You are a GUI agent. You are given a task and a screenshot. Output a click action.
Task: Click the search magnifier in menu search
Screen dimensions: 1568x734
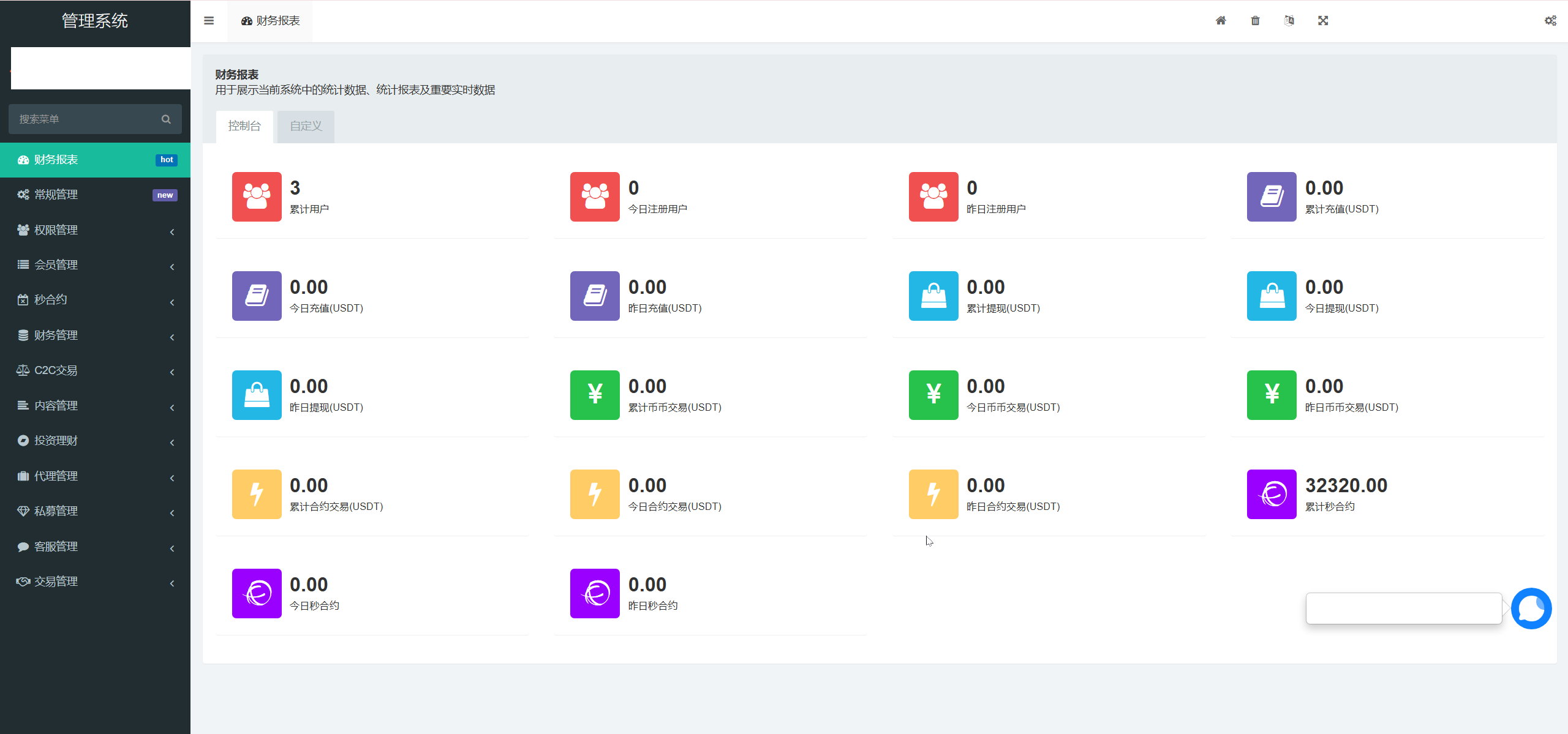(x=166, y=119)
